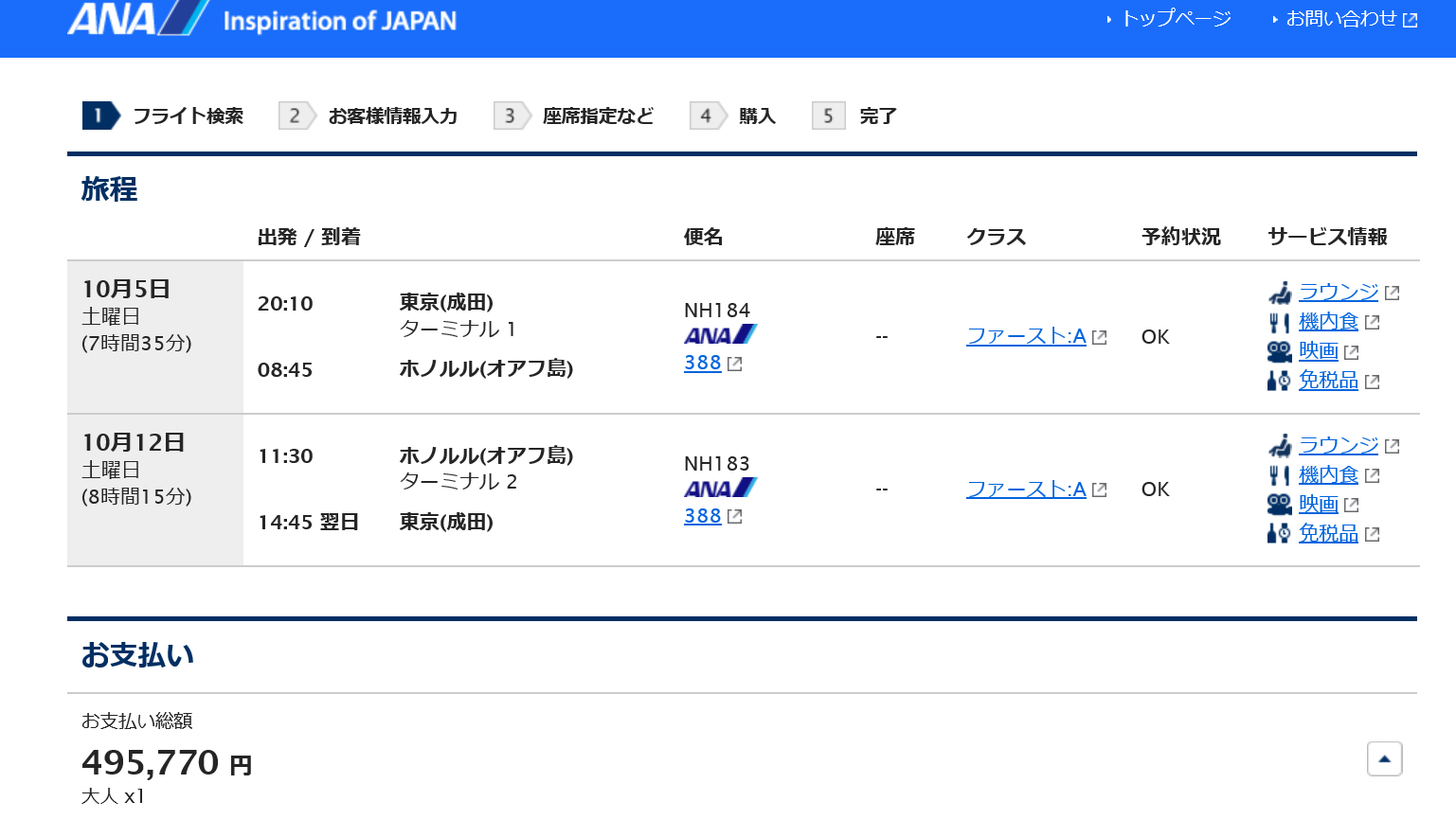Click external icon after October 12 機内食
Screen dimensions: 1456x819
(x=1373, y=476)
